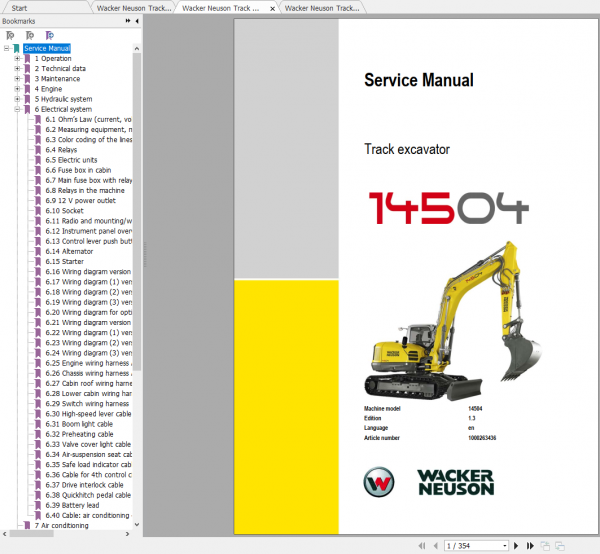Screen dimensions: 600x554
Task: Open bookmark 6.14 Alternator
Action: pos(69,251)
